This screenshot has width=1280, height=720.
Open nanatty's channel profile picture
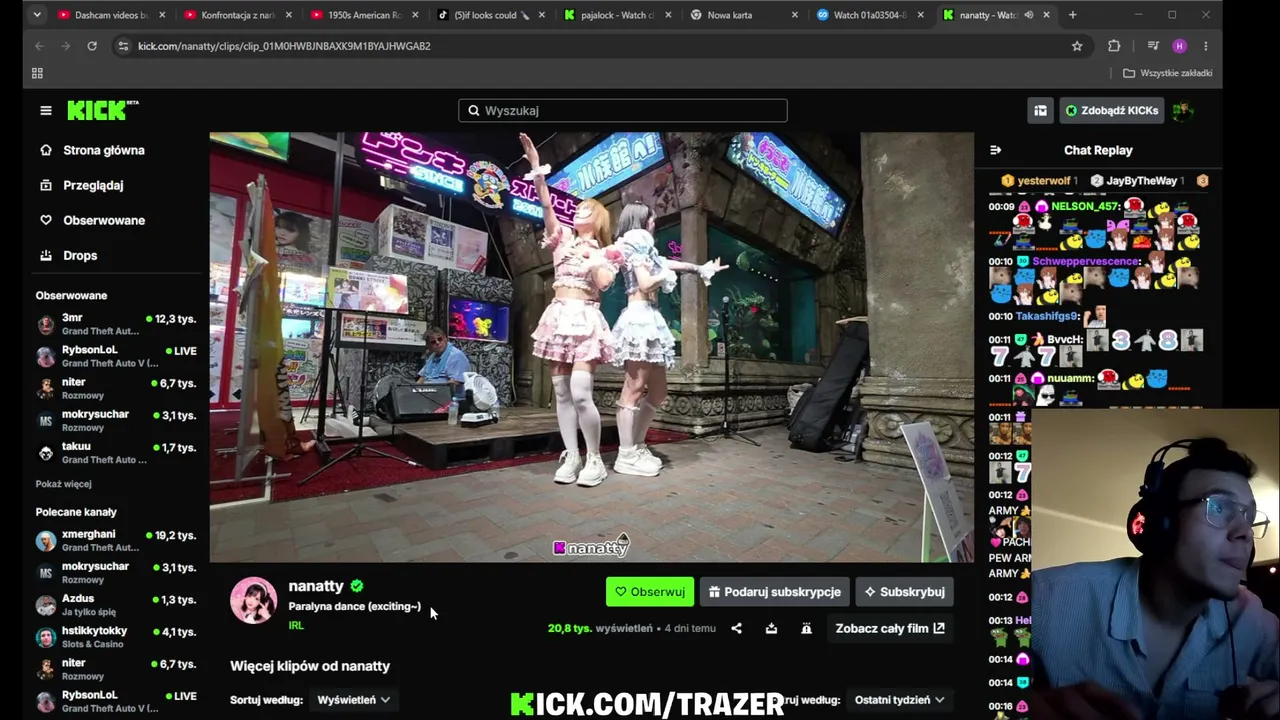[254, 600]
